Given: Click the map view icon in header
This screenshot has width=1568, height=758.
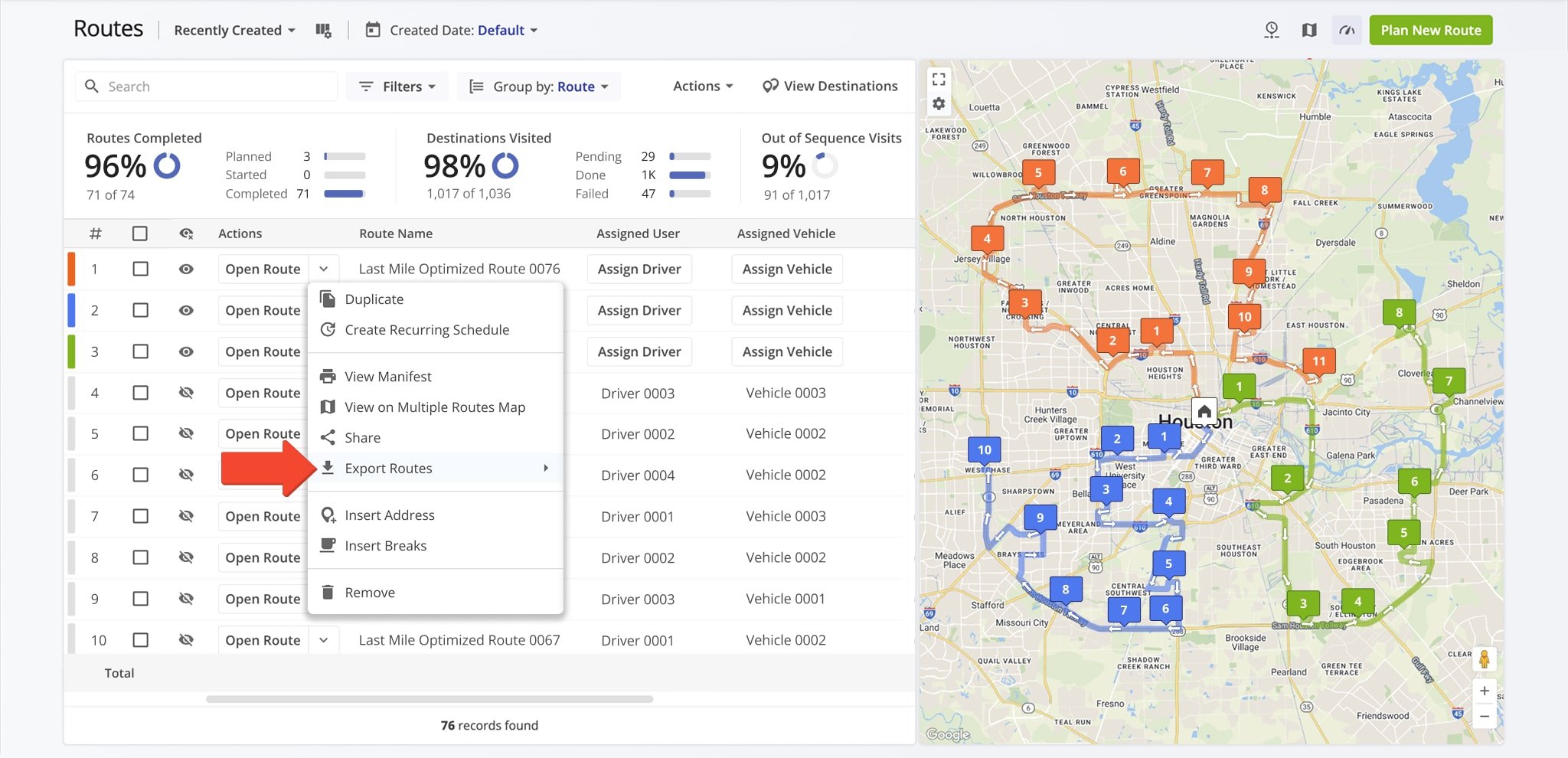Looking at the screenshot, I should click(x=1309, y=31).
